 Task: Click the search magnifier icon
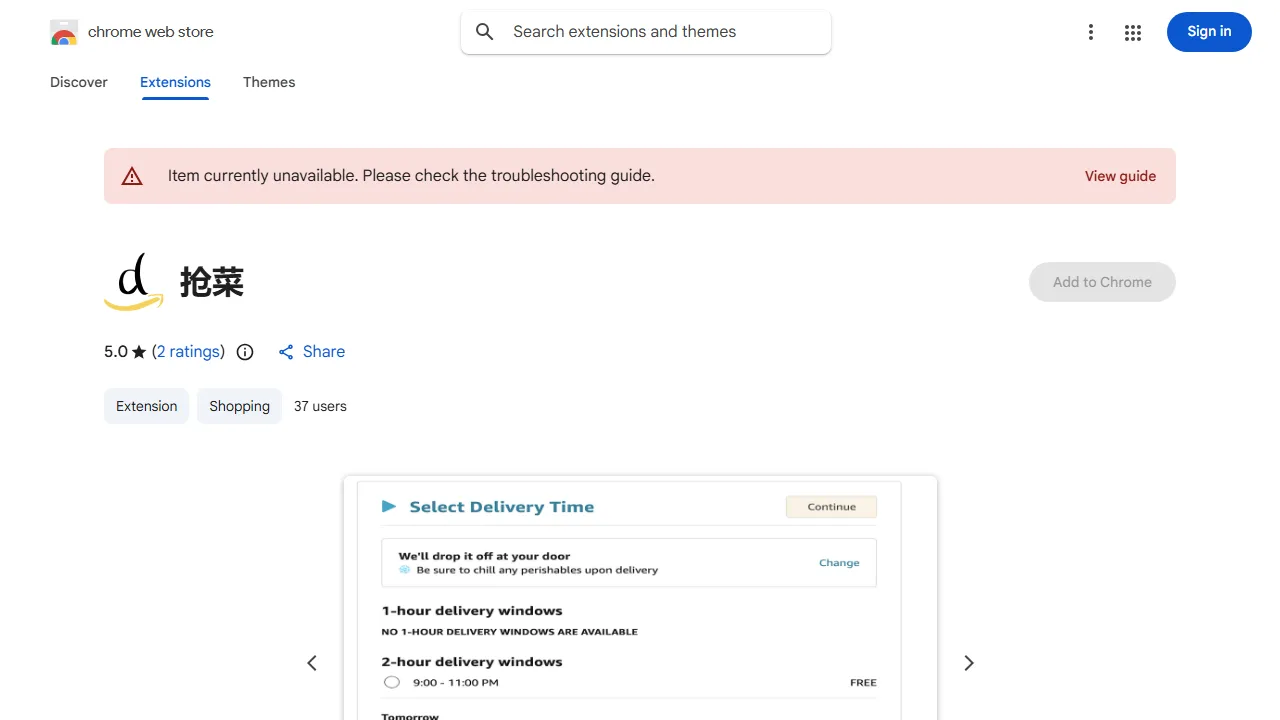[484, 31]
